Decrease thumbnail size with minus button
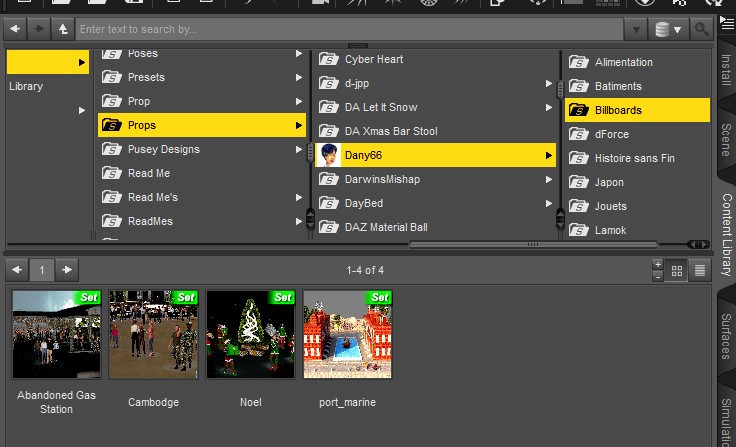Viewport: 736px width, 447px height. coord(658,276)
